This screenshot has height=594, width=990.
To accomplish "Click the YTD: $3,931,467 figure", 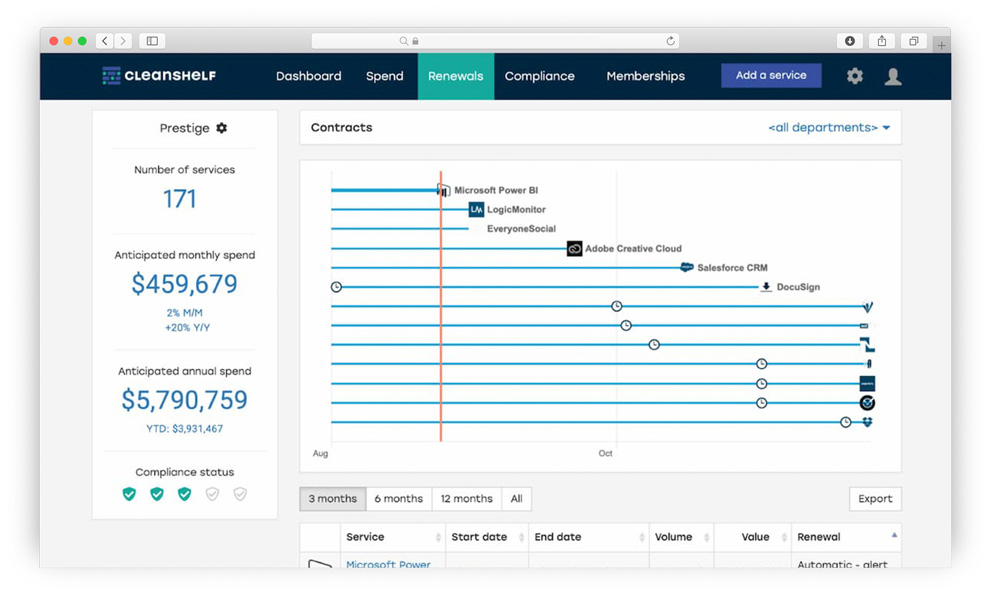I will pos(184,429).
